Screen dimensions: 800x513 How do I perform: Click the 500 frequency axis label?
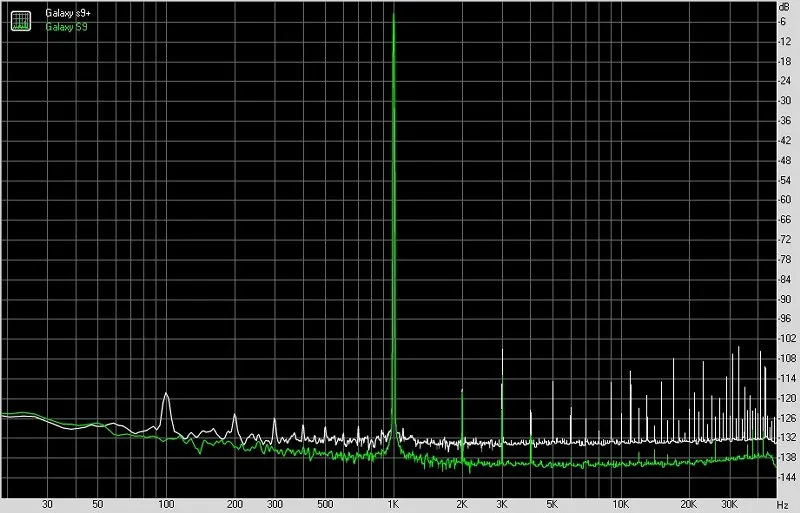point(325,504)
